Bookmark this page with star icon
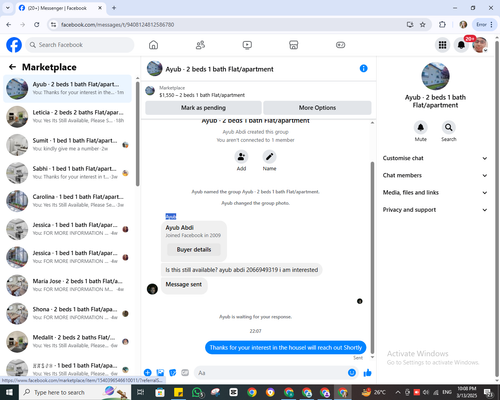 coord(423,25)
